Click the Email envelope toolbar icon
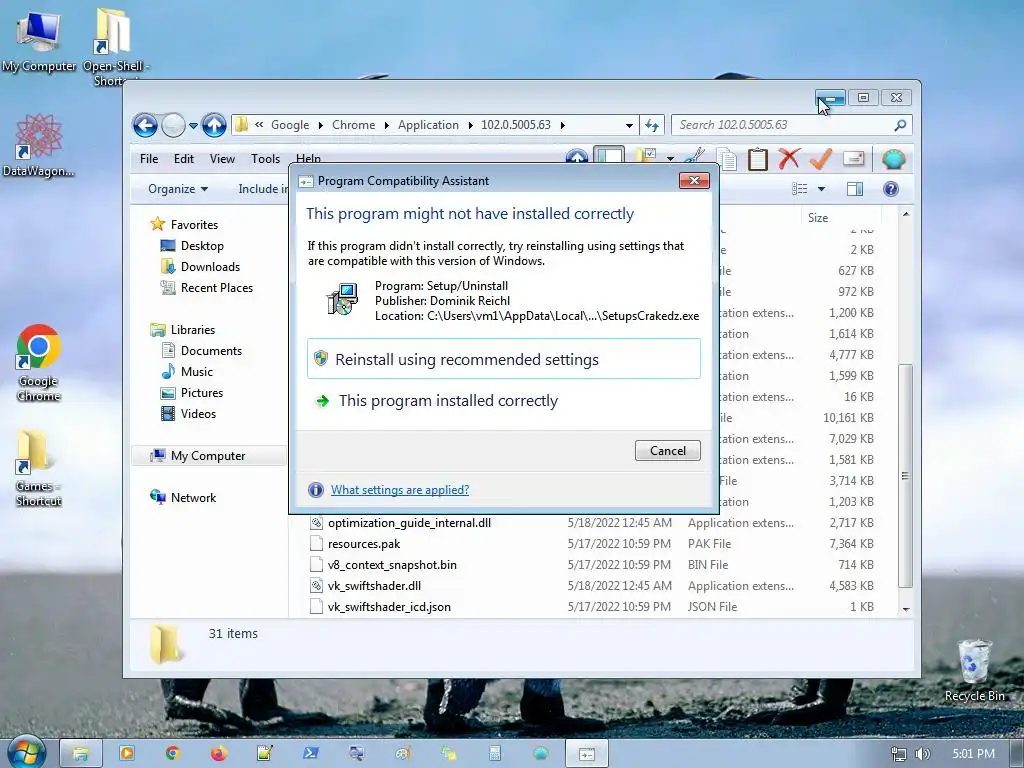This screenshot has width=1024, height=768. [854, 159]
